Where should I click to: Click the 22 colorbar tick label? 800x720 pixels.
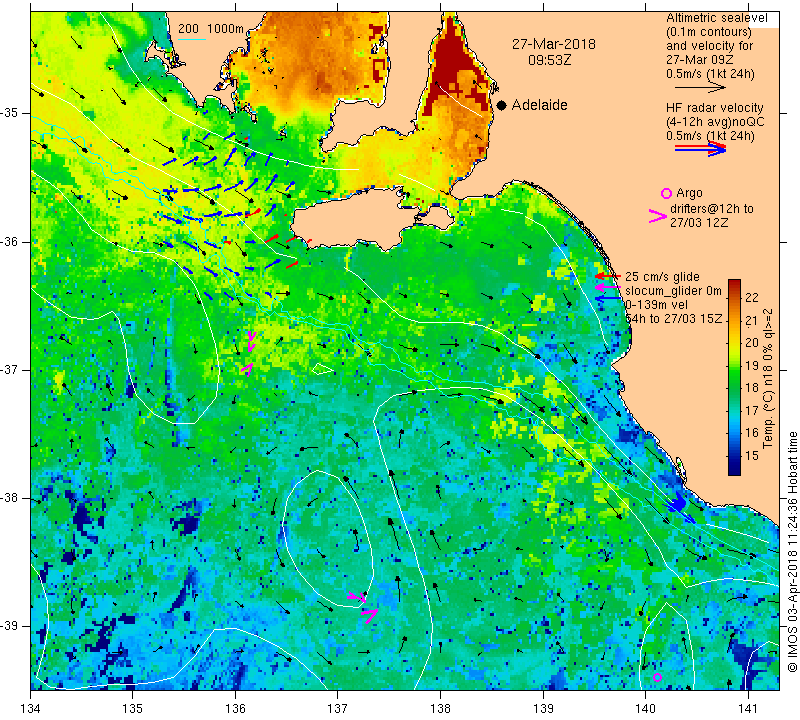tap(752, 297)
